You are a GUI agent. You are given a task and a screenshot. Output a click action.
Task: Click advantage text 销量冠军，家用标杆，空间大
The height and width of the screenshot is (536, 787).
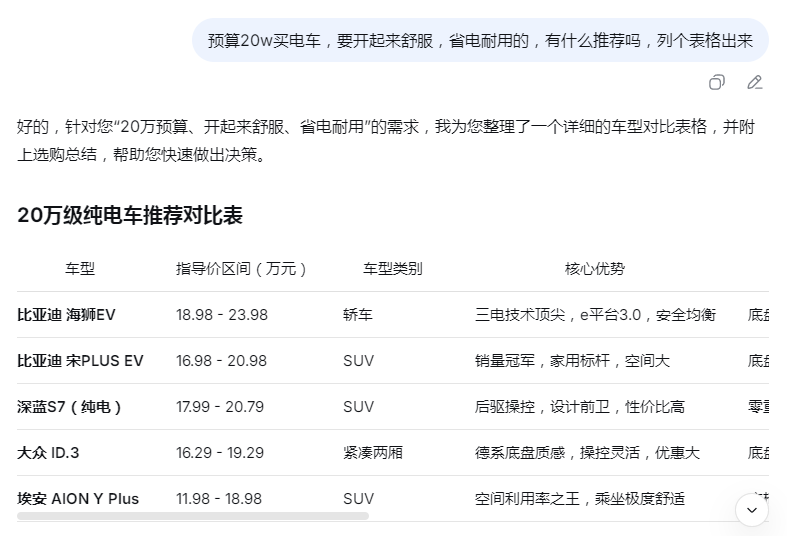[x=572, y=361]
